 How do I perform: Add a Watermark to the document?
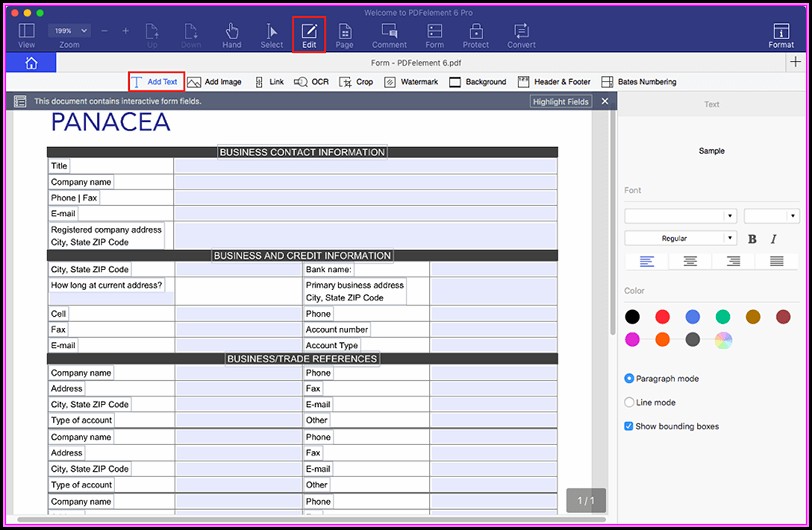coord(411,82)
